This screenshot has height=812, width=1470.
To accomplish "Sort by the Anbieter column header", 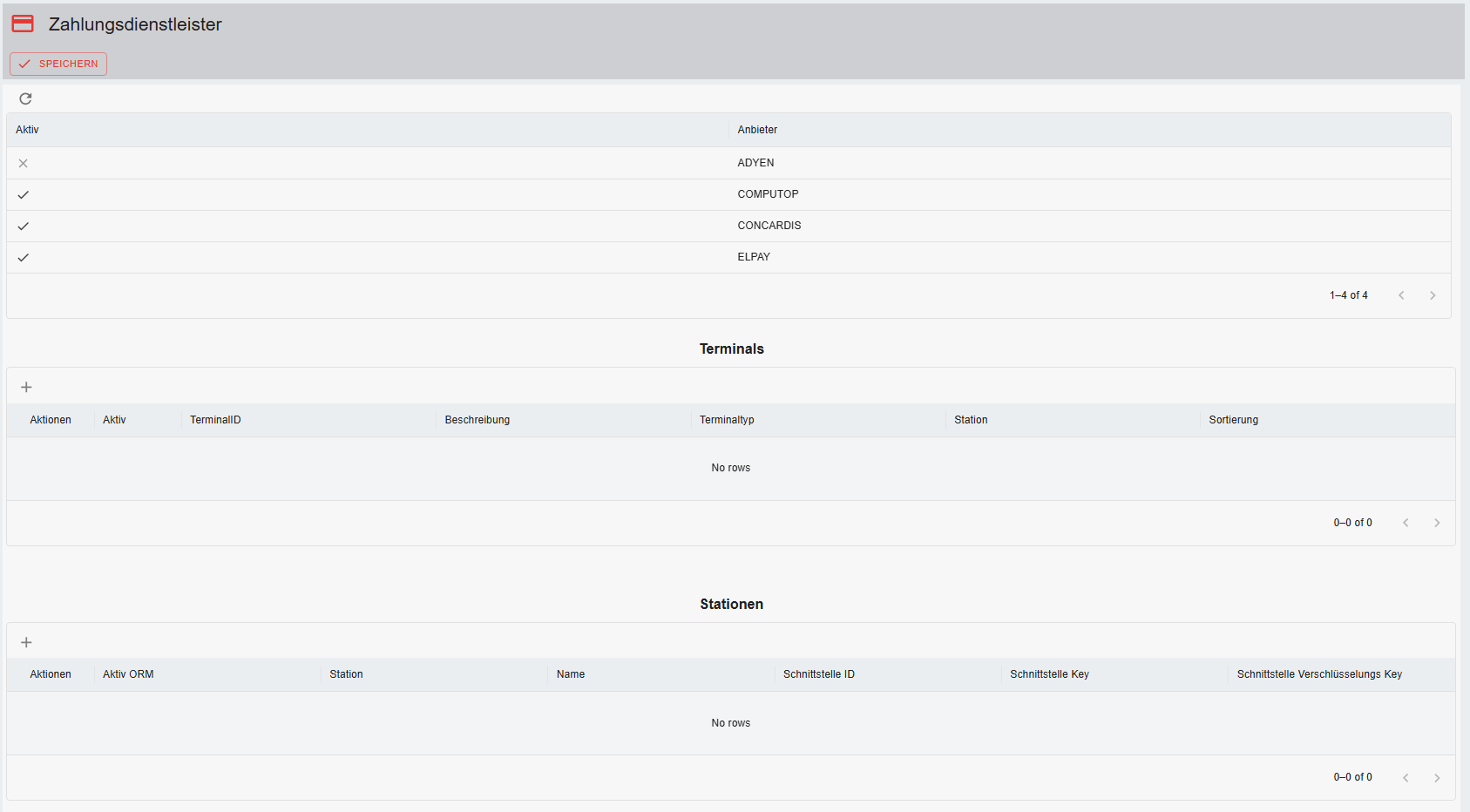I will 757,130.
